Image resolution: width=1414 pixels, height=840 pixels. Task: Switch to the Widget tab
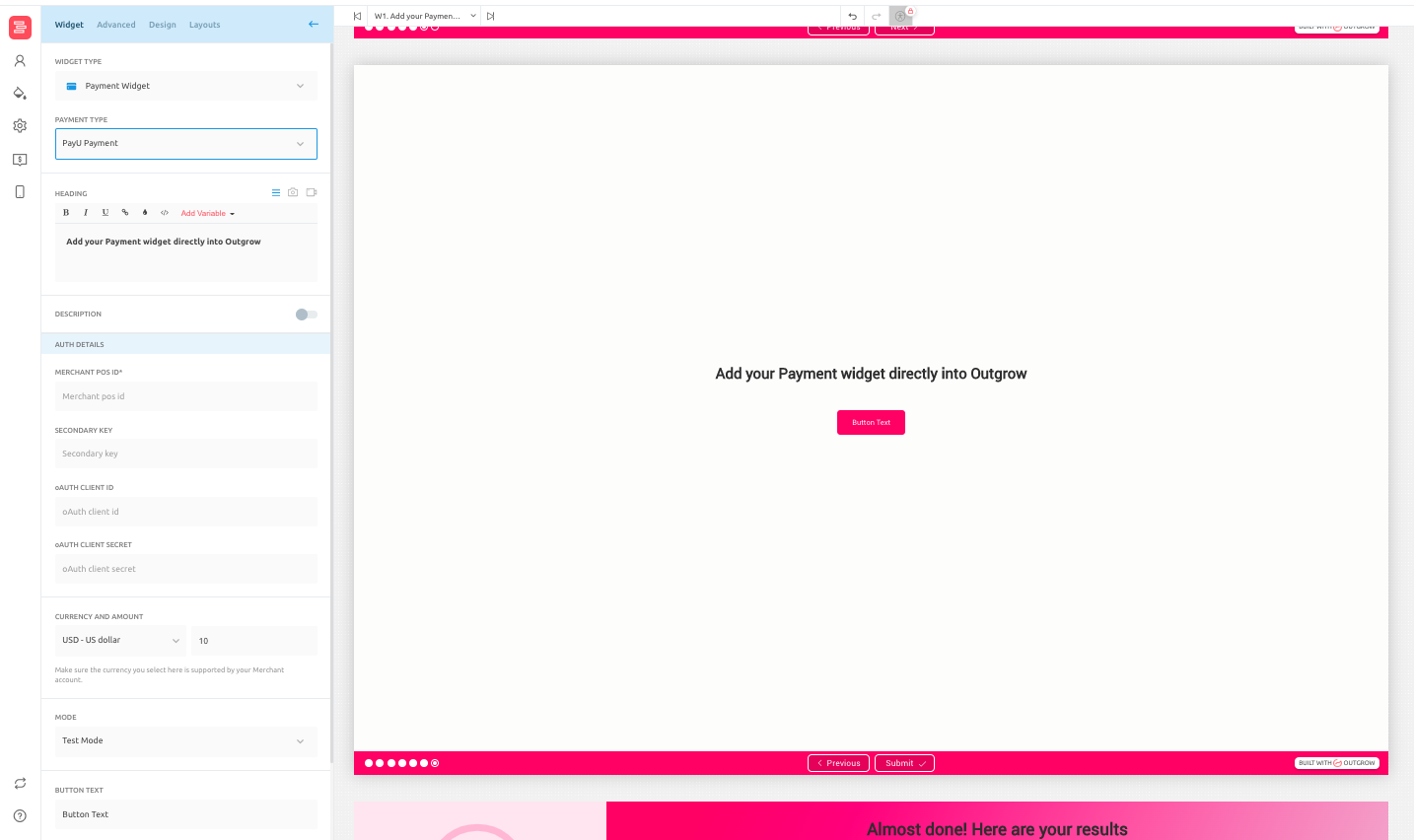(69, 25)
